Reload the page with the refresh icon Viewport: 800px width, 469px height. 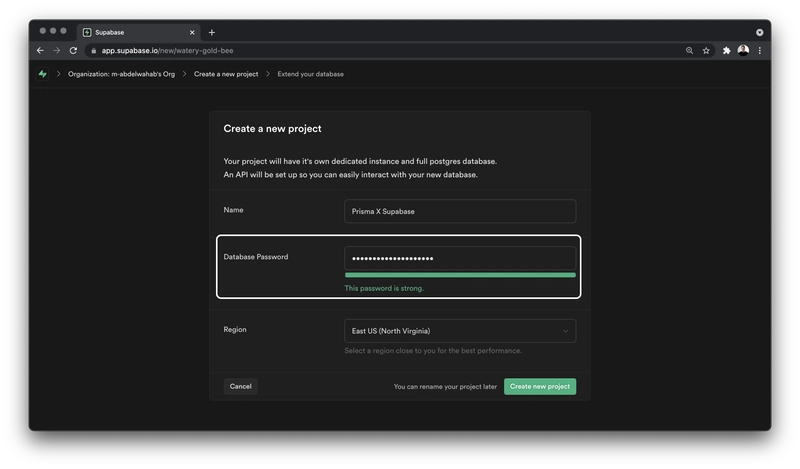click(x=73, y=51)
